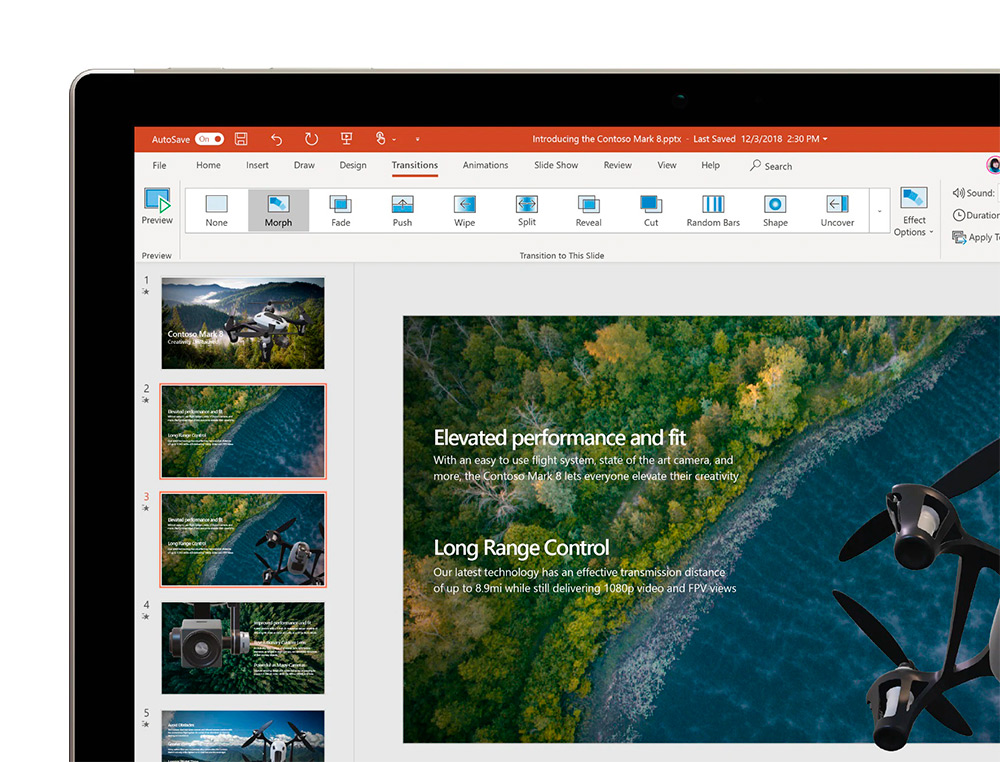Open the File menu

tap(159, 165)
